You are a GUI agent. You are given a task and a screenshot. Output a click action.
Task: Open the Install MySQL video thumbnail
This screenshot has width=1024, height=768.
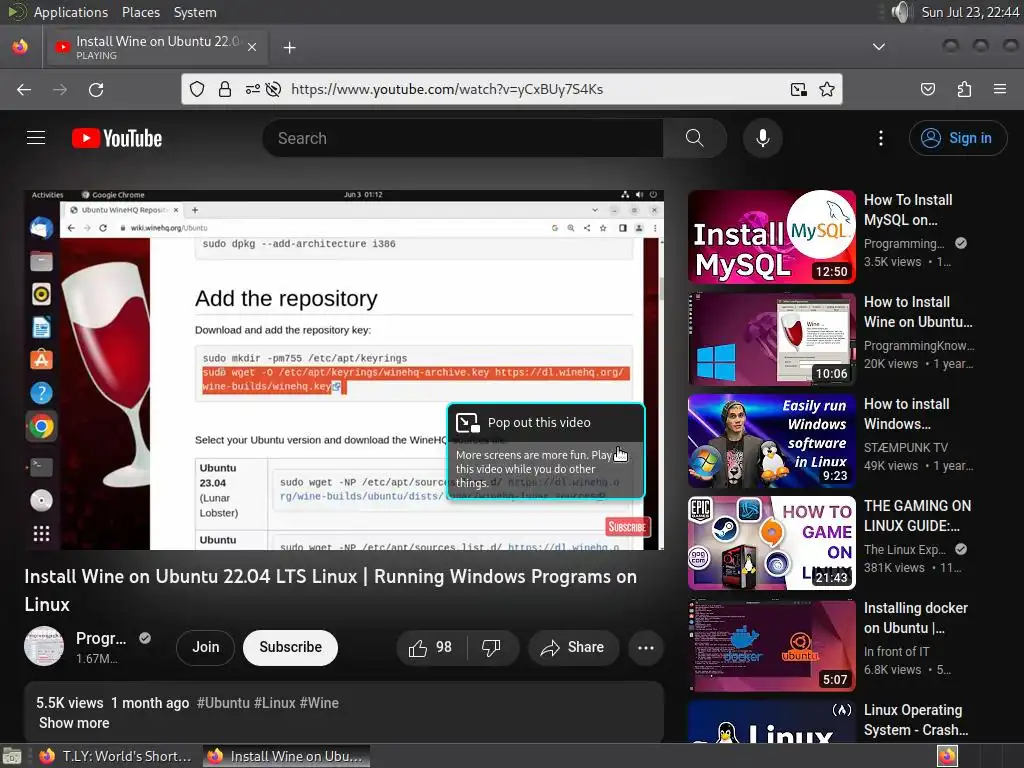click(x=771, y=237)
